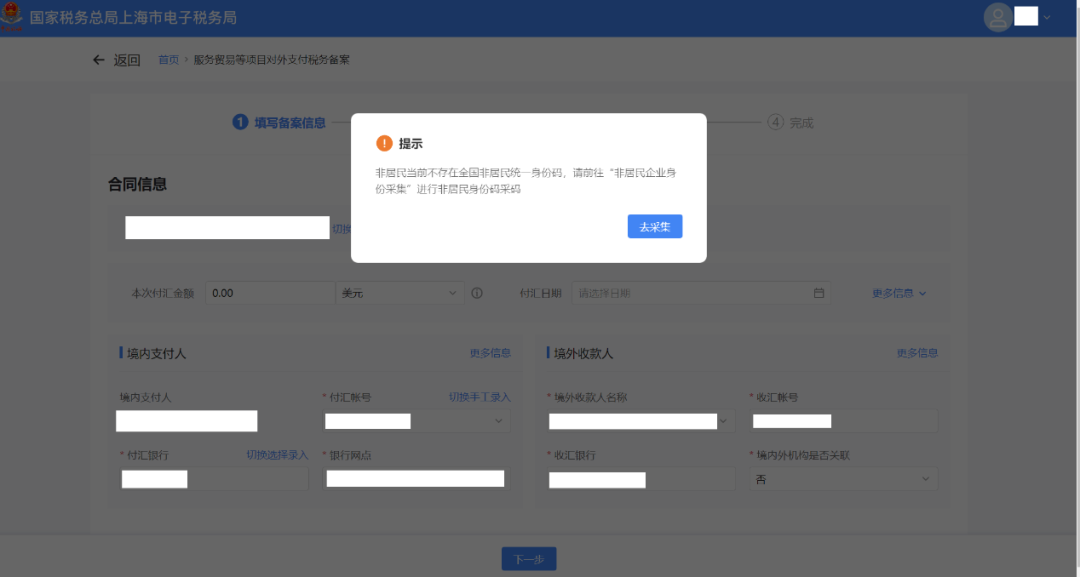Click the 去采集 button in the dialog

pyautogui.click(x=655, y=226)
